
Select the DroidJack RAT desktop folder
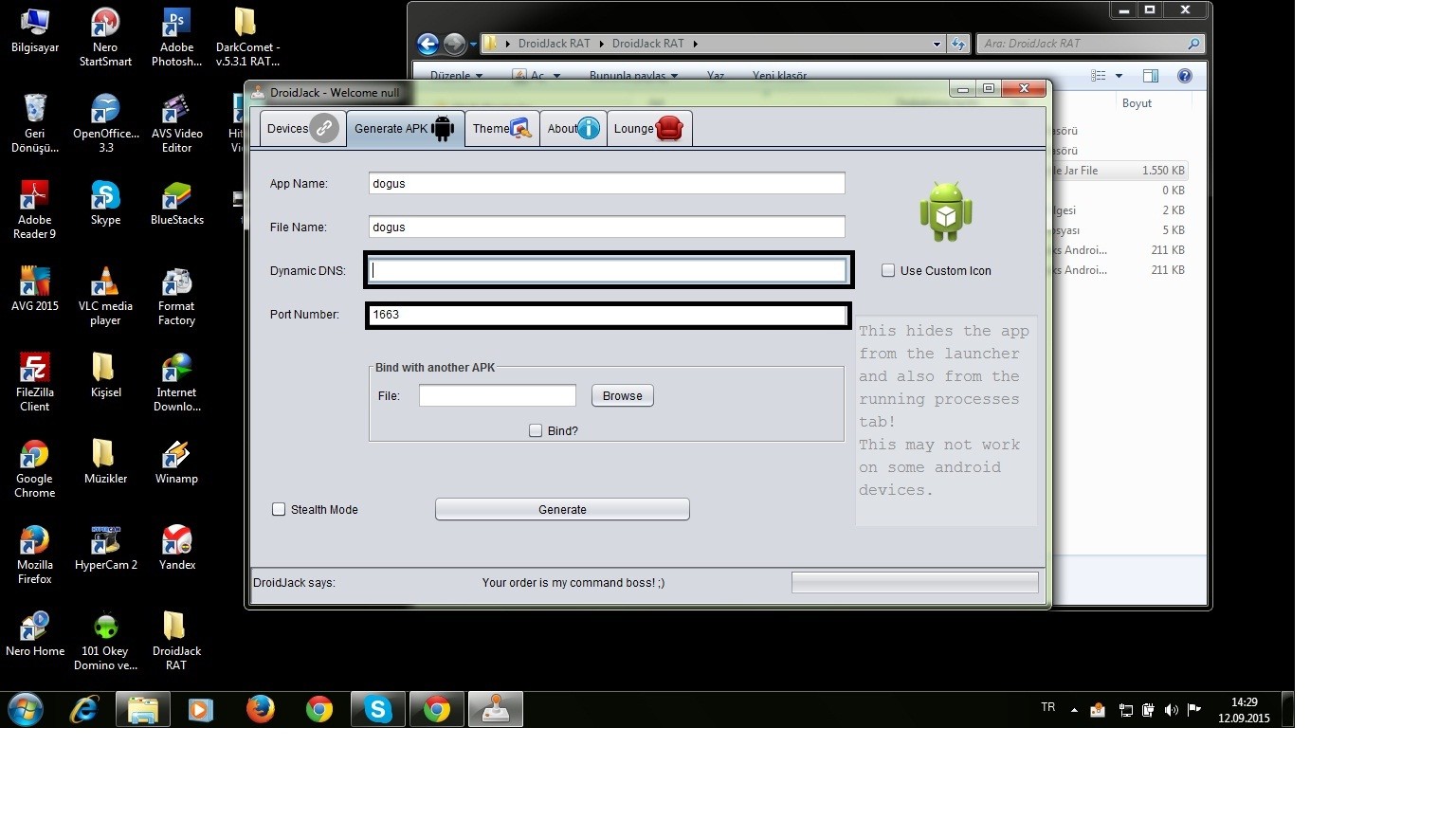[x=176, y=641]
